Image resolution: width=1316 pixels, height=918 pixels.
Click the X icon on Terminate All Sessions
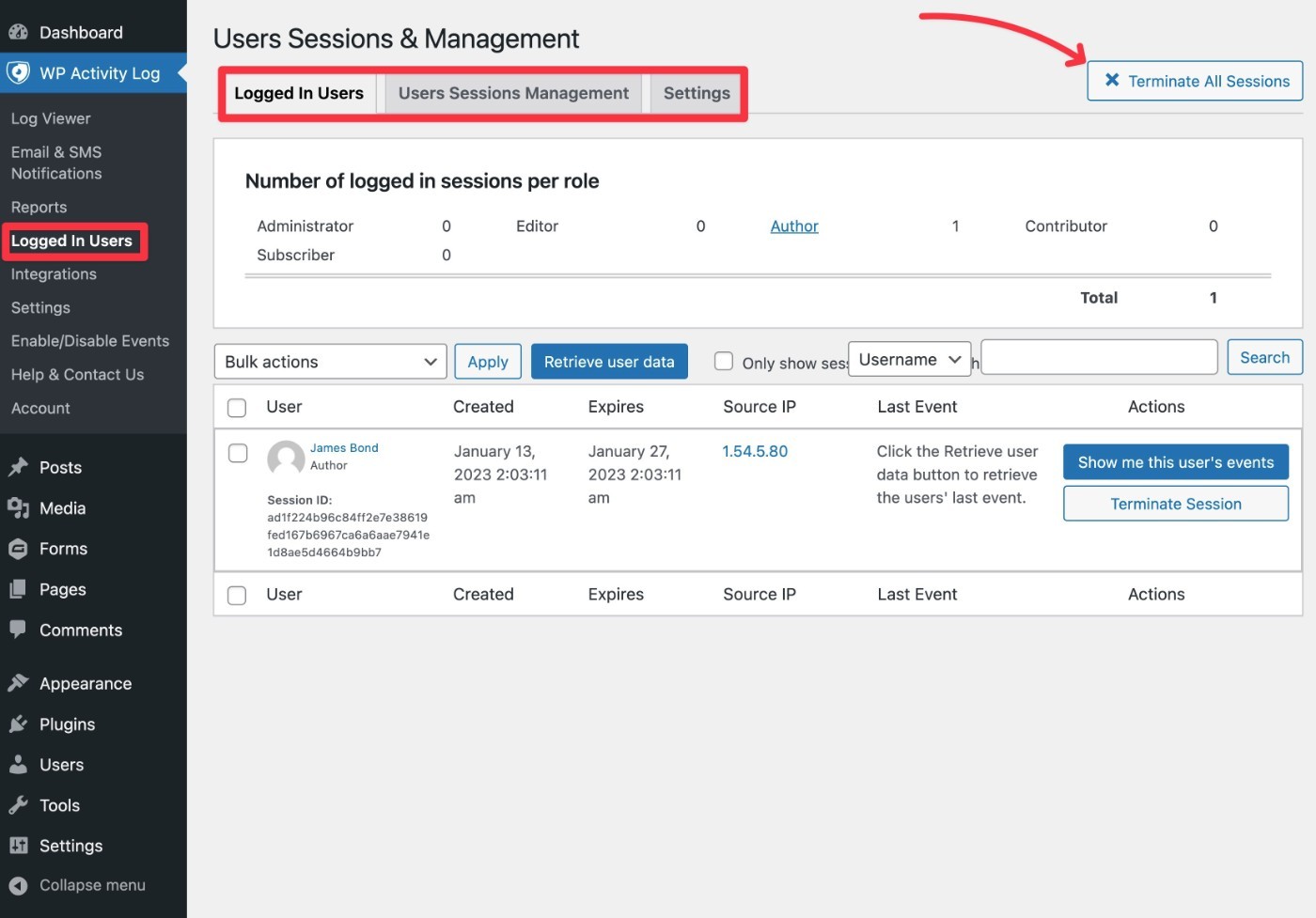pyautogui.click(x=1112, y=80)
